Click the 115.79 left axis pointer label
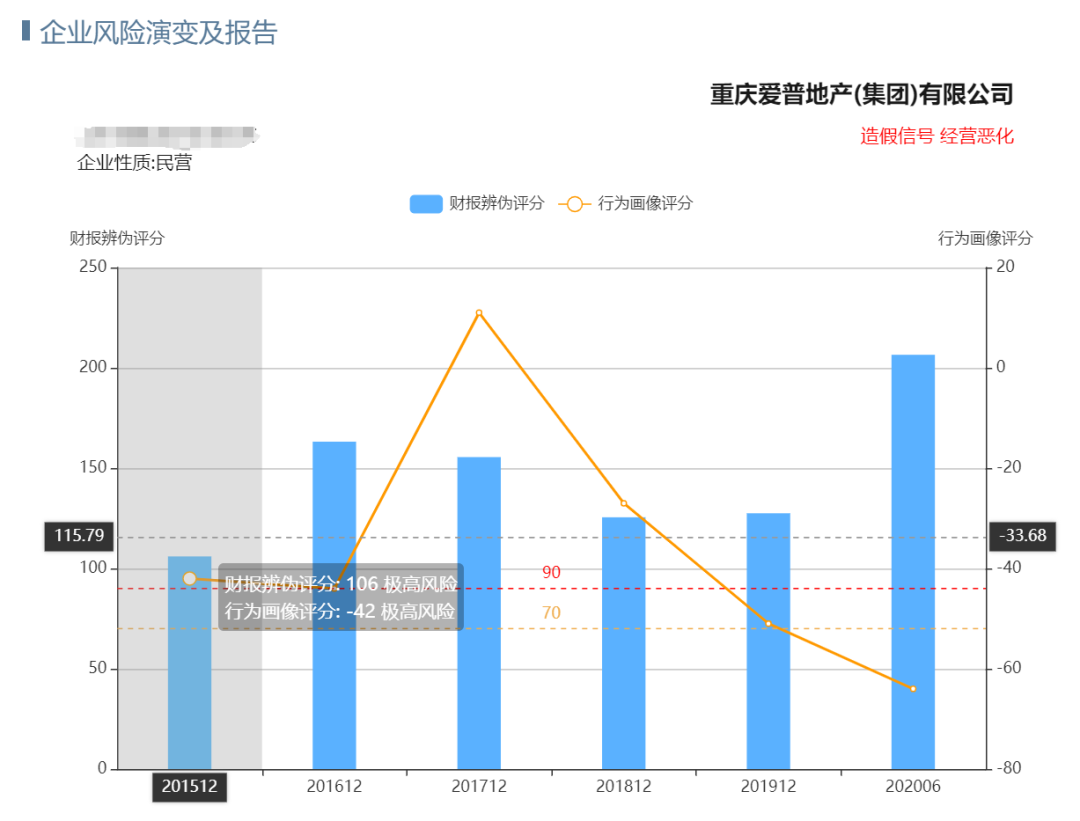Image resolution: width=1080 pixels, height=821 pixels. [x=79, y=536]
